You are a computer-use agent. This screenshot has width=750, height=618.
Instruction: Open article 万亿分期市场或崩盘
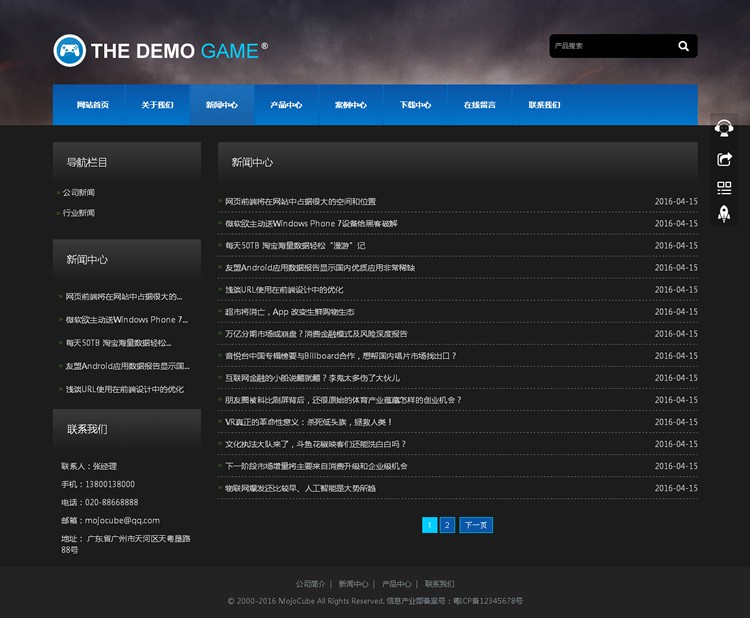coord(316,334)
